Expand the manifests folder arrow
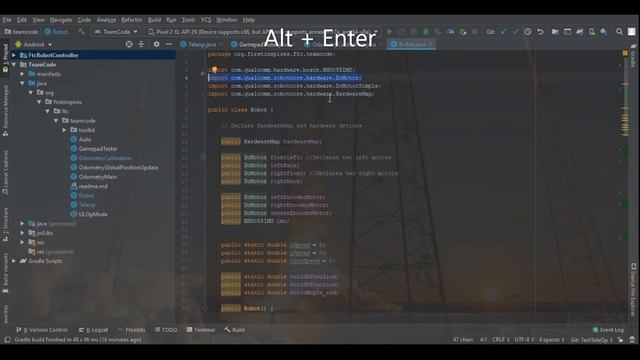This screenshot has height=360, width=640. (x=22, y=74)
